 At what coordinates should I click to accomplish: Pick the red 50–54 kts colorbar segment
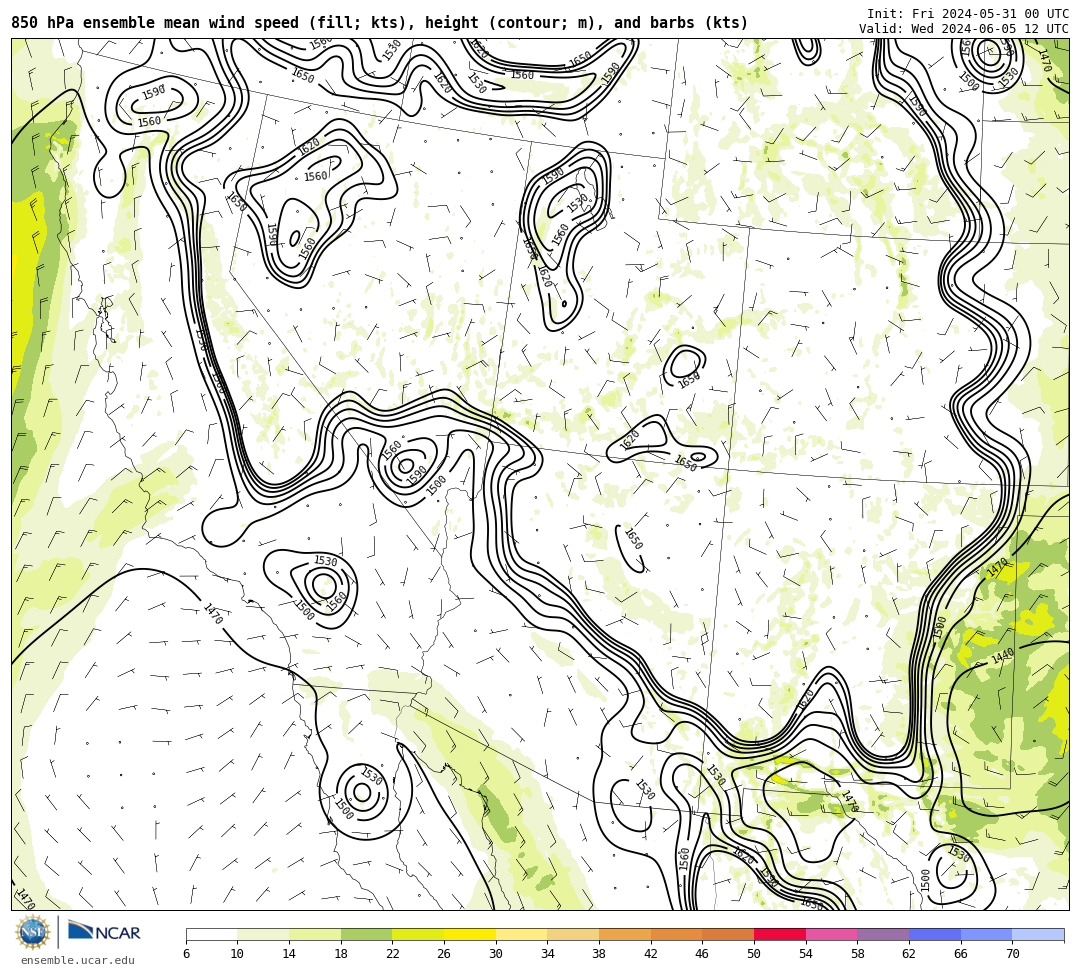tap(780, 934)
